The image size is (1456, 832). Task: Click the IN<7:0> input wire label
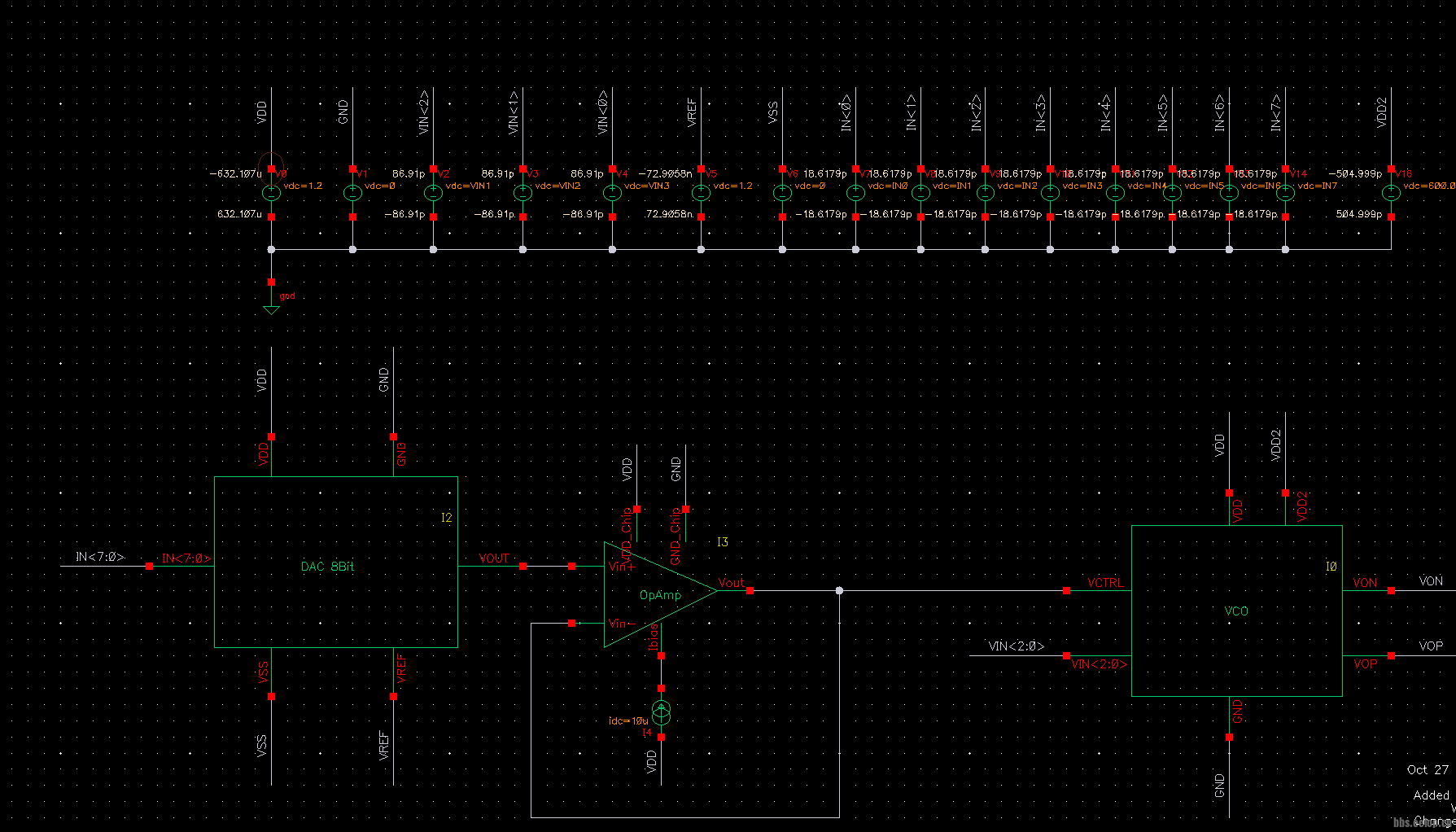99,557
